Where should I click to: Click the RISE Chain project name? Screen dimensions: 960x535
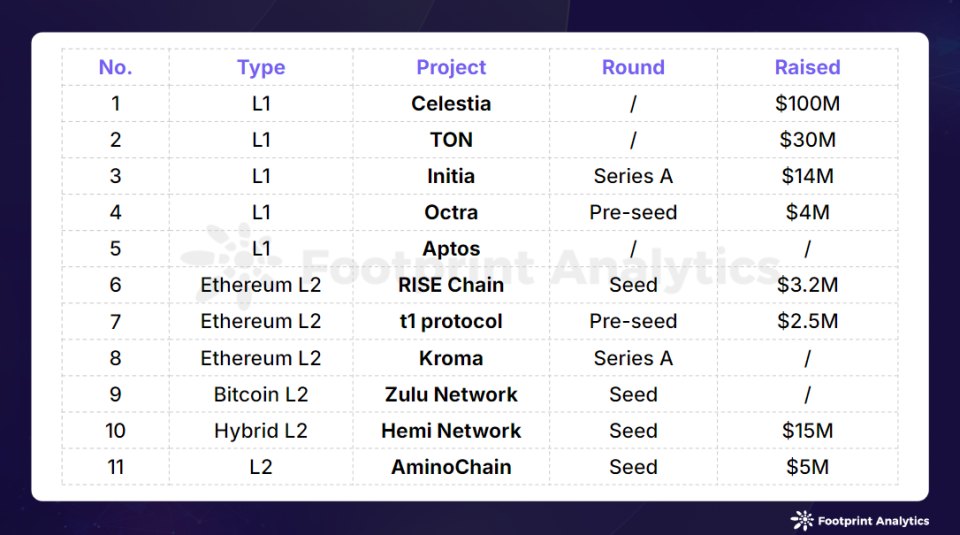(x=451, y=285)
